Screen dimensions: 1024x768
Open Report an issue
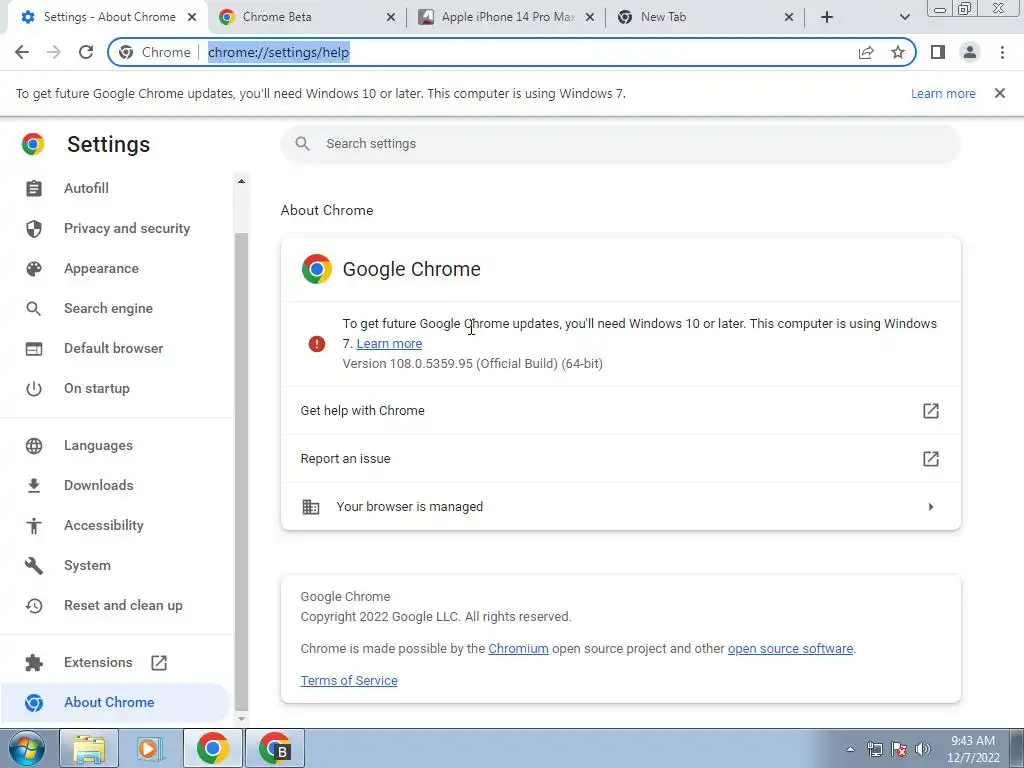click(620, 458)
